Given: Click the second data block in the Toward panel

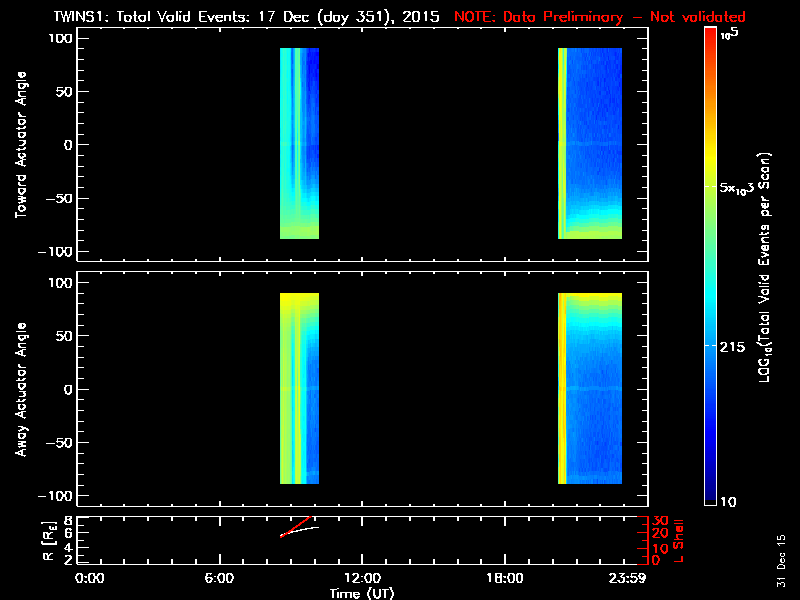Looking at the screenshot, I should coord(590,143).
